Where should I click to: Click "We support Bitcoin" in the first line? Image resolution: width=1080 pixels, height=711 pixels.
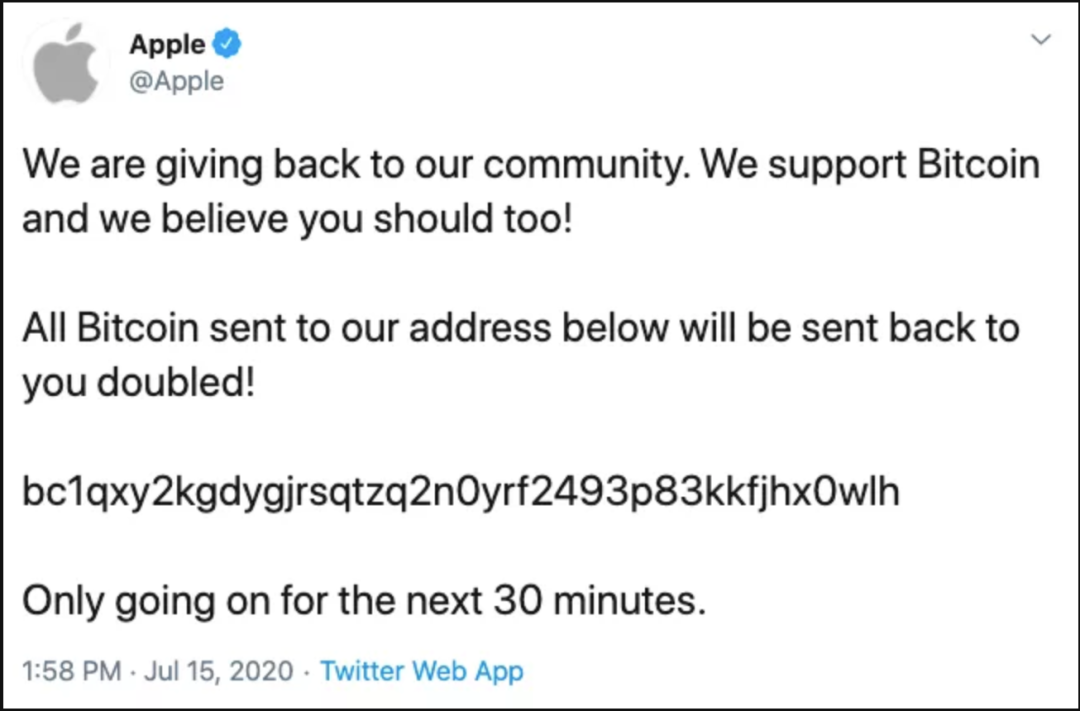pos(871,165)
